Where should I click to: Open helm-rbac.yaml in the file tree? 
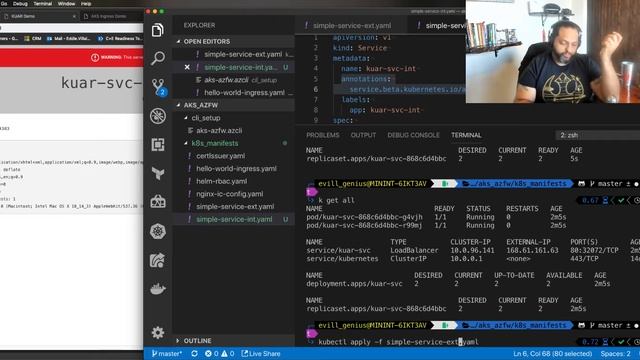click(221, 181)
